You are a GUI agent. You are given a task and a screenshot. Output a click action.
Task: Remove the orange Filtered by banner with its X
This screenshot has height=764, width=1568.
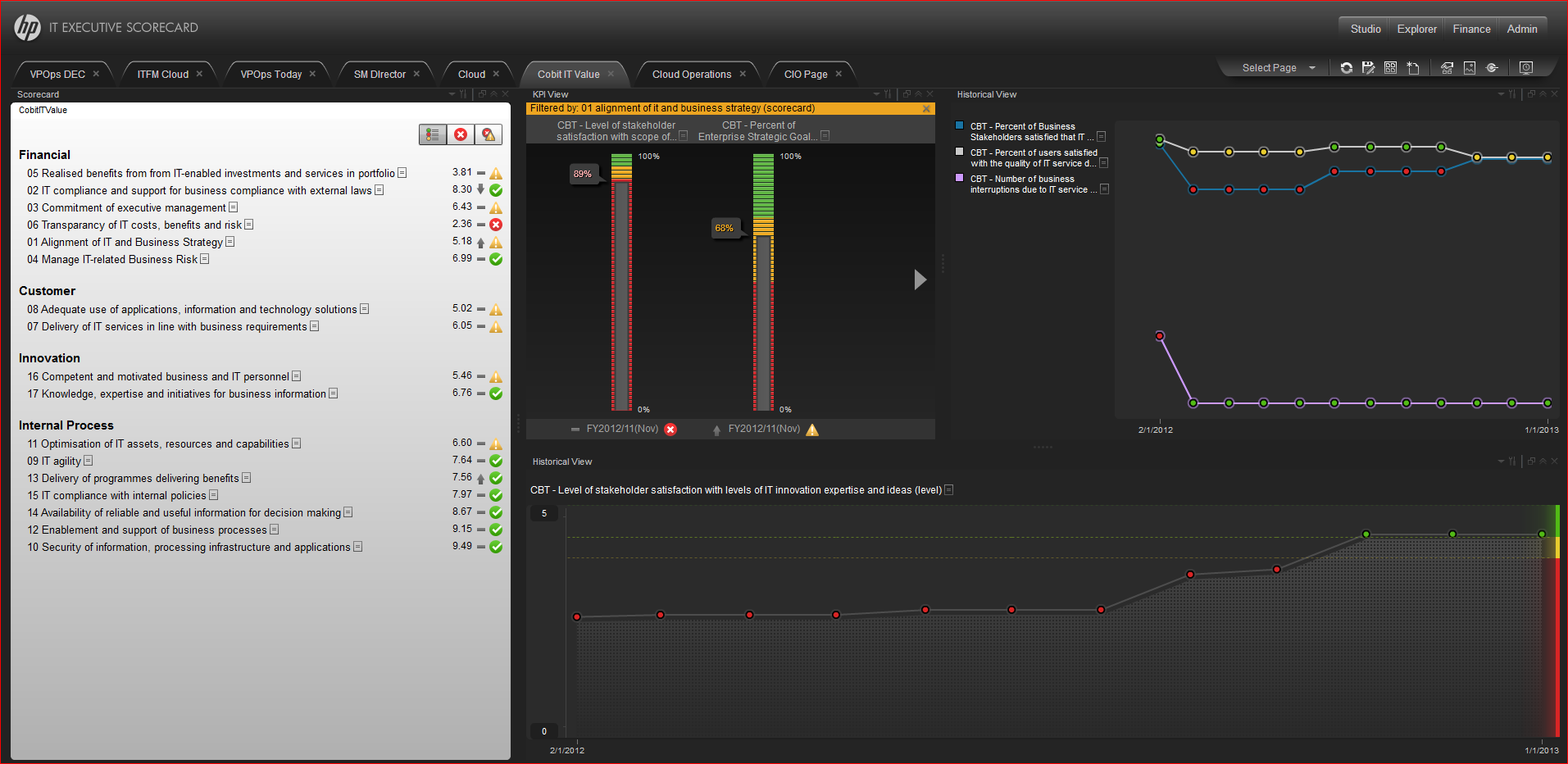point(926,108)
